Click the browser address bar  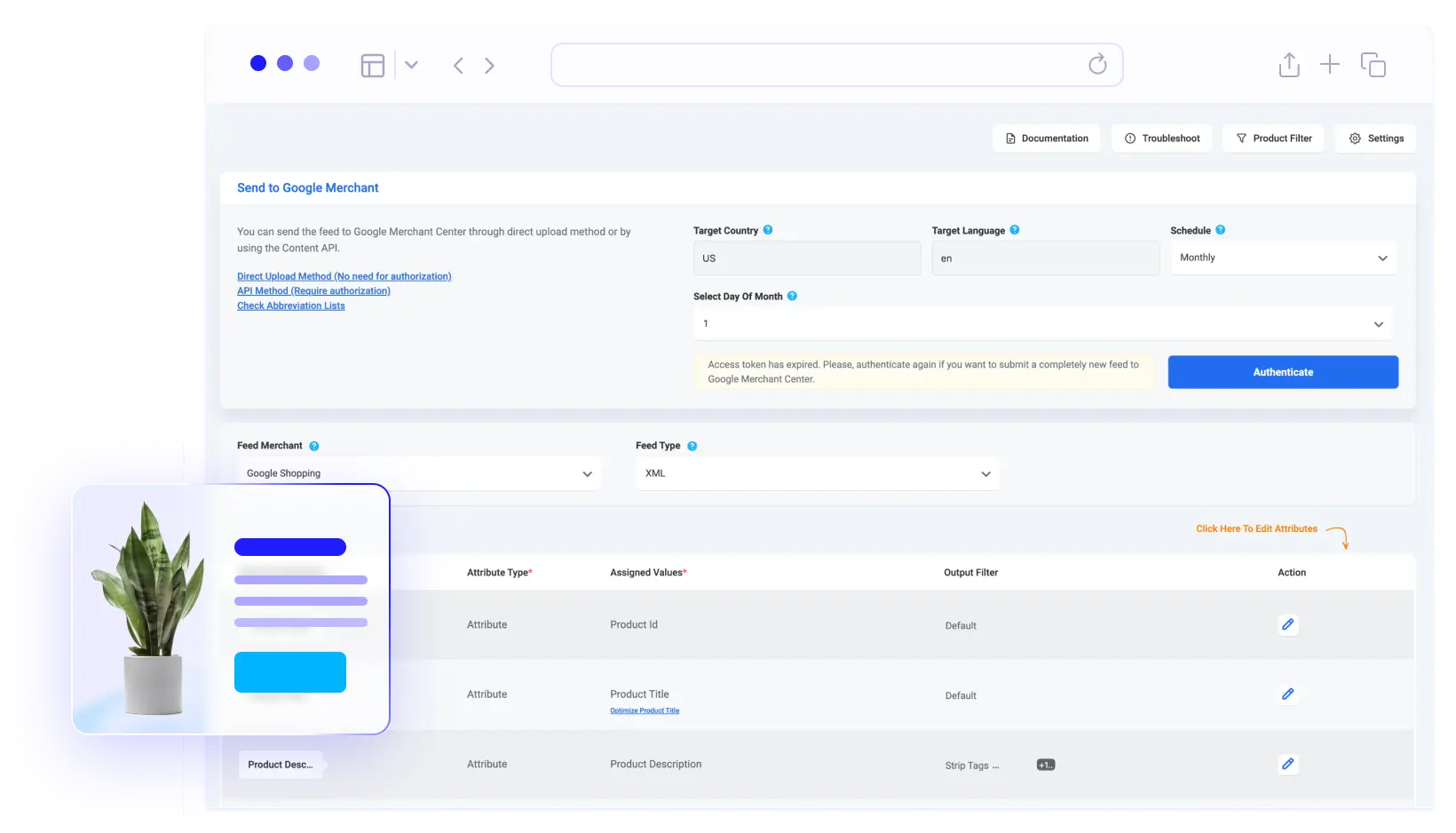(x=836, y=65)
